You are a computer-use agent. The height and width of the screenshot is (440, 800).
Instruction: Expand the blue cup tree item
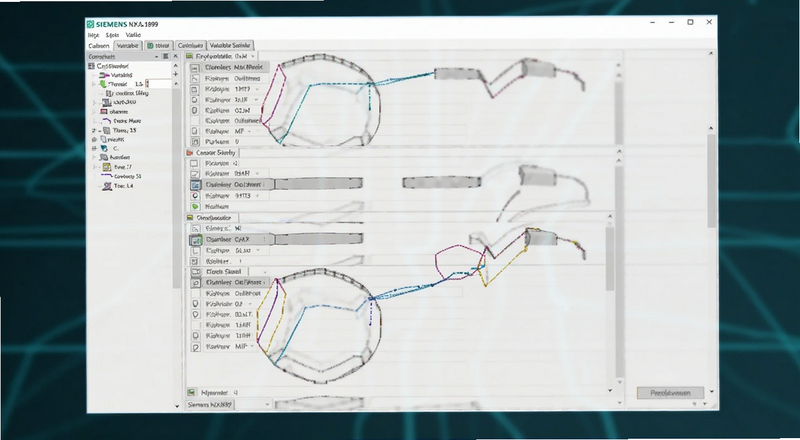[94, 149]
